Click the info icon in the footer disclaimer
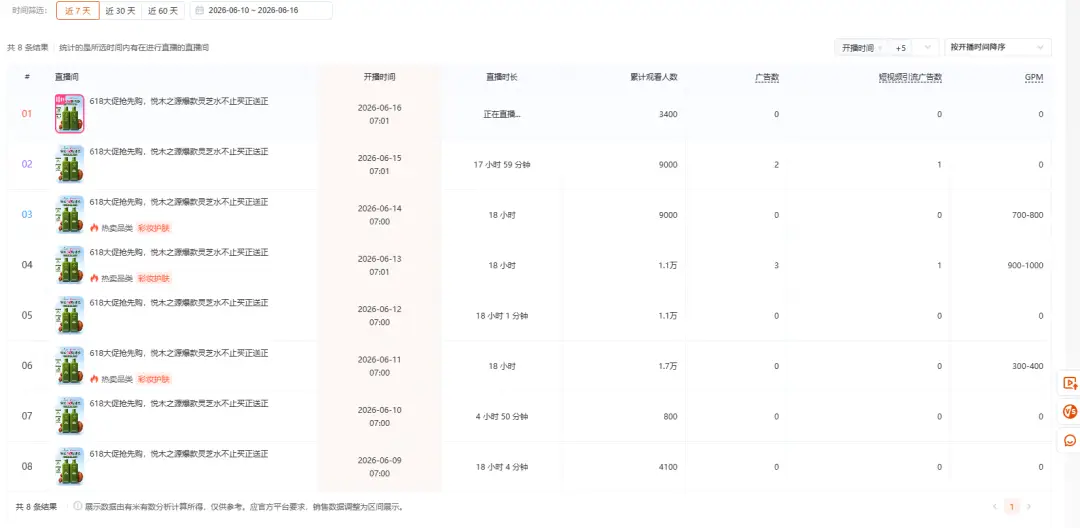Image resolution: width=1080 pixels, height=528 pixels. (78, 507)
